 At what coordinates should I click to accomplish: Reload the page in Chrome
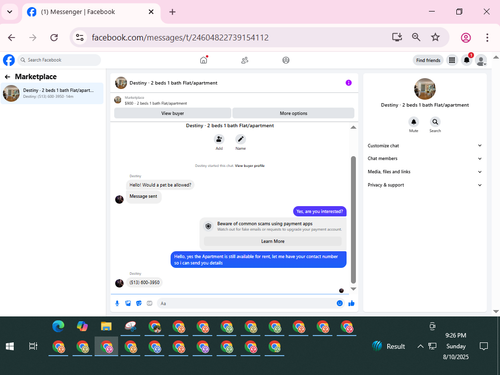(54, 37)
